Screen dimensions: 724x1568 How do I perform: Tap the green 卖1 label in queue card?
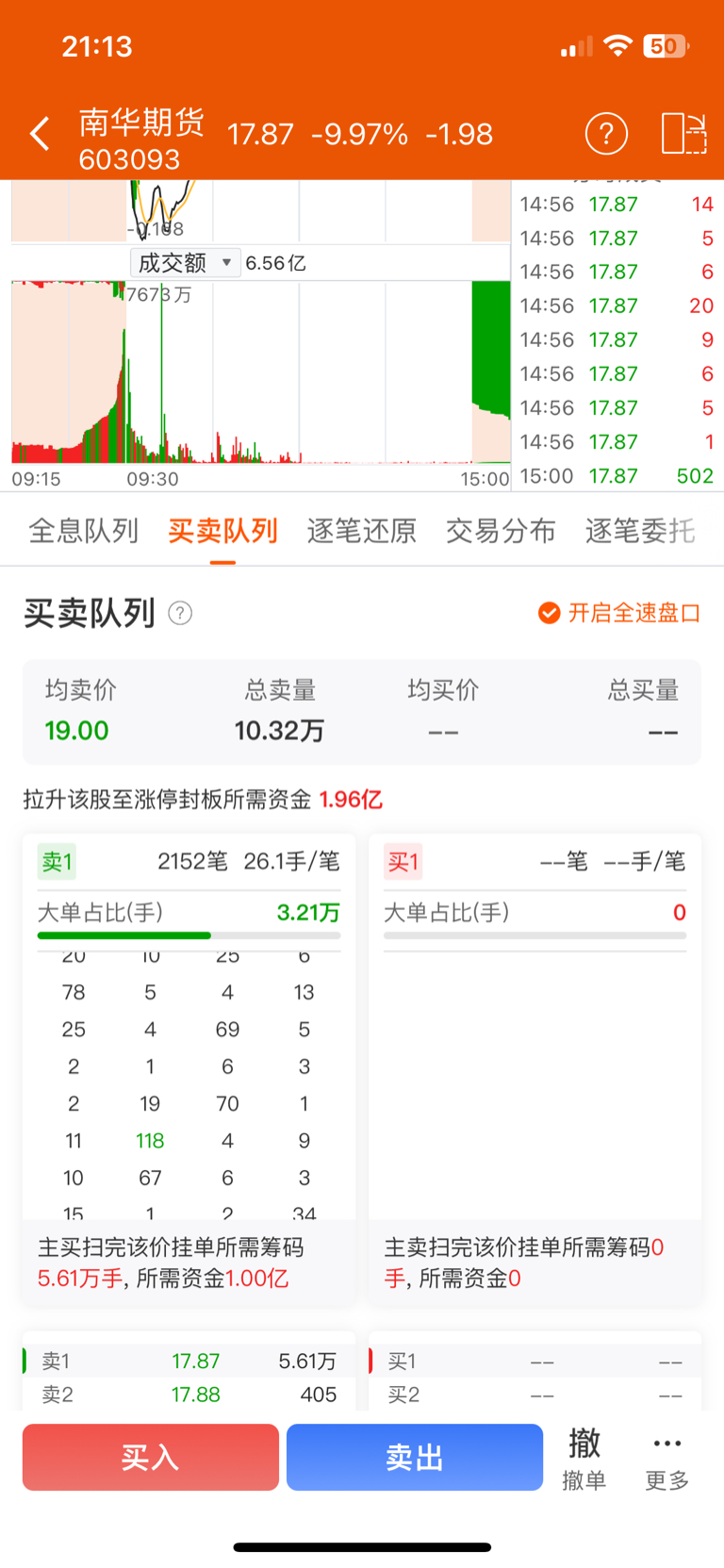point(57,862)
